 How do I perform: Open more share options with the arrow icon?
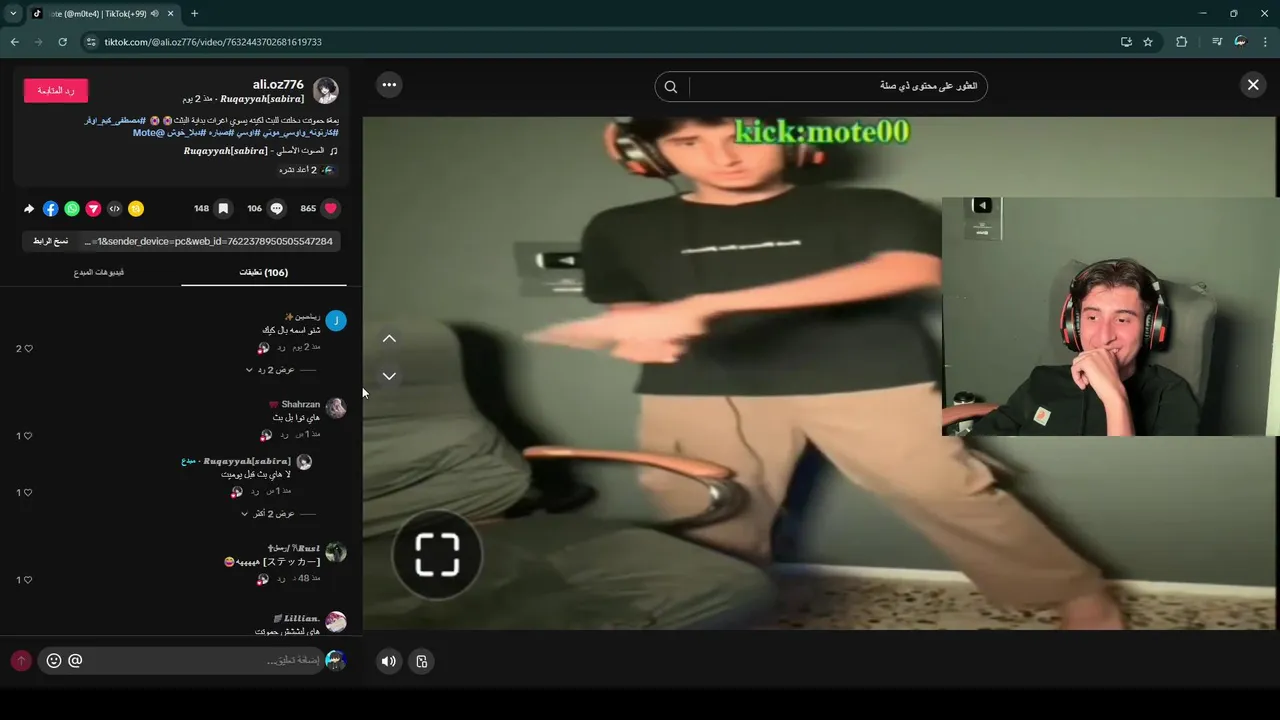(29, 209)
